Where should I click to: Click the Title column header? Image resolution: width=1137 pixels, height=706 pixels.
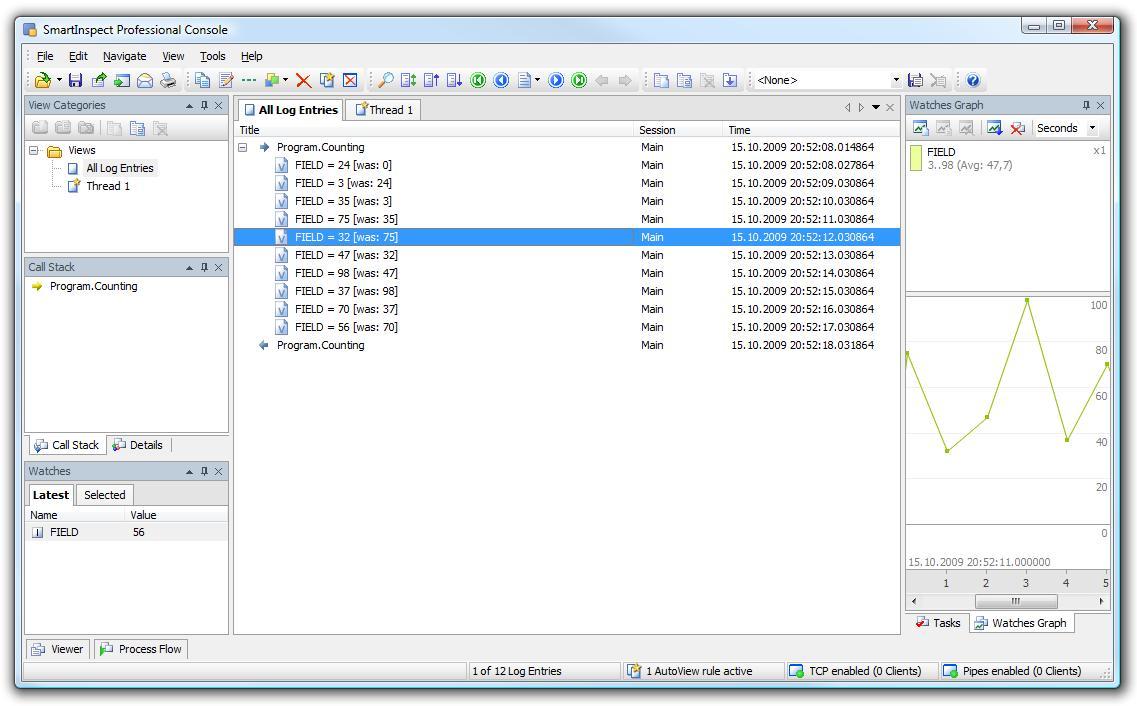[434, 130]
